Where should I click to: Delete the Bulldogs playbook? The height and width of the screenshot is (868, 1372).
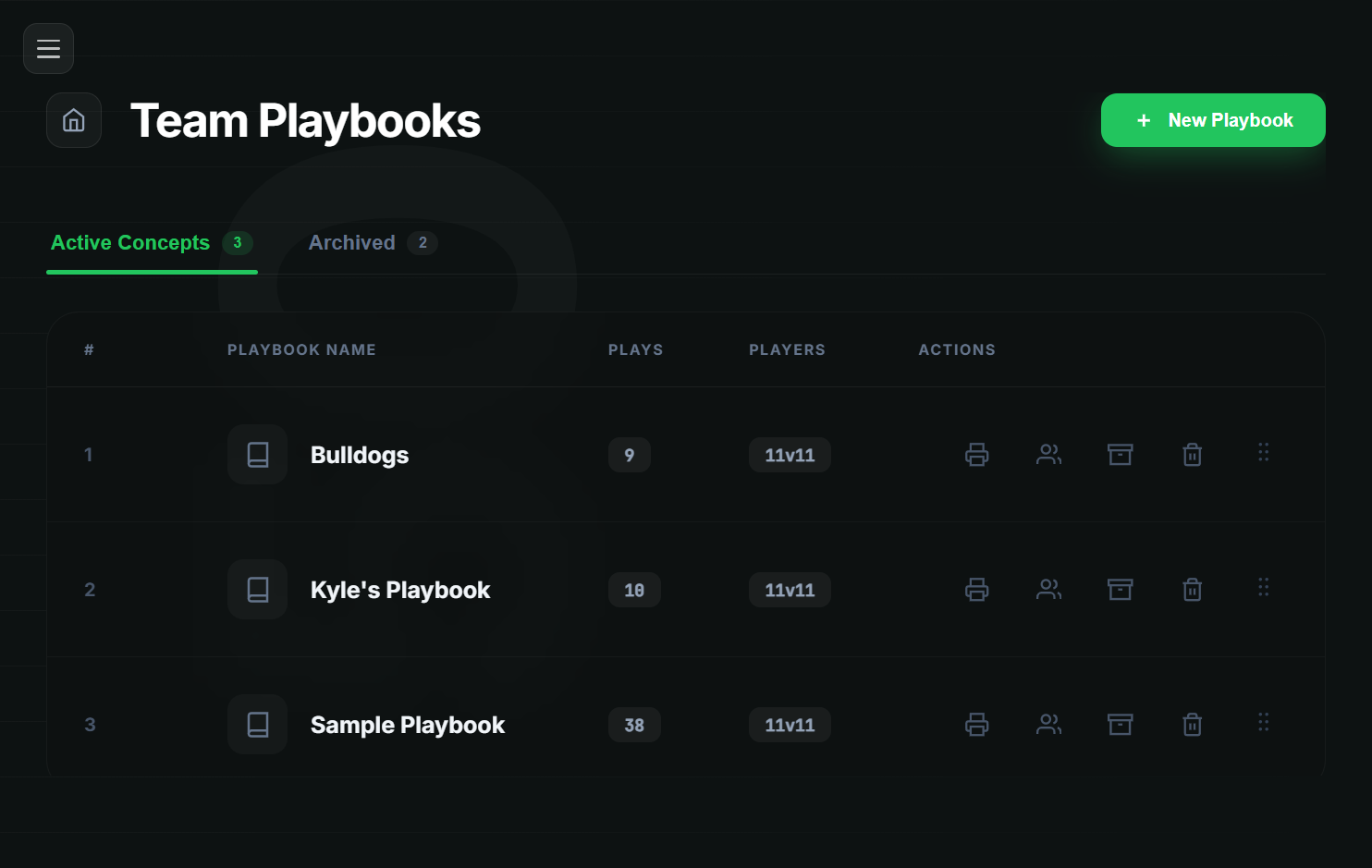pyautogui.click(x=1193, y=454)
